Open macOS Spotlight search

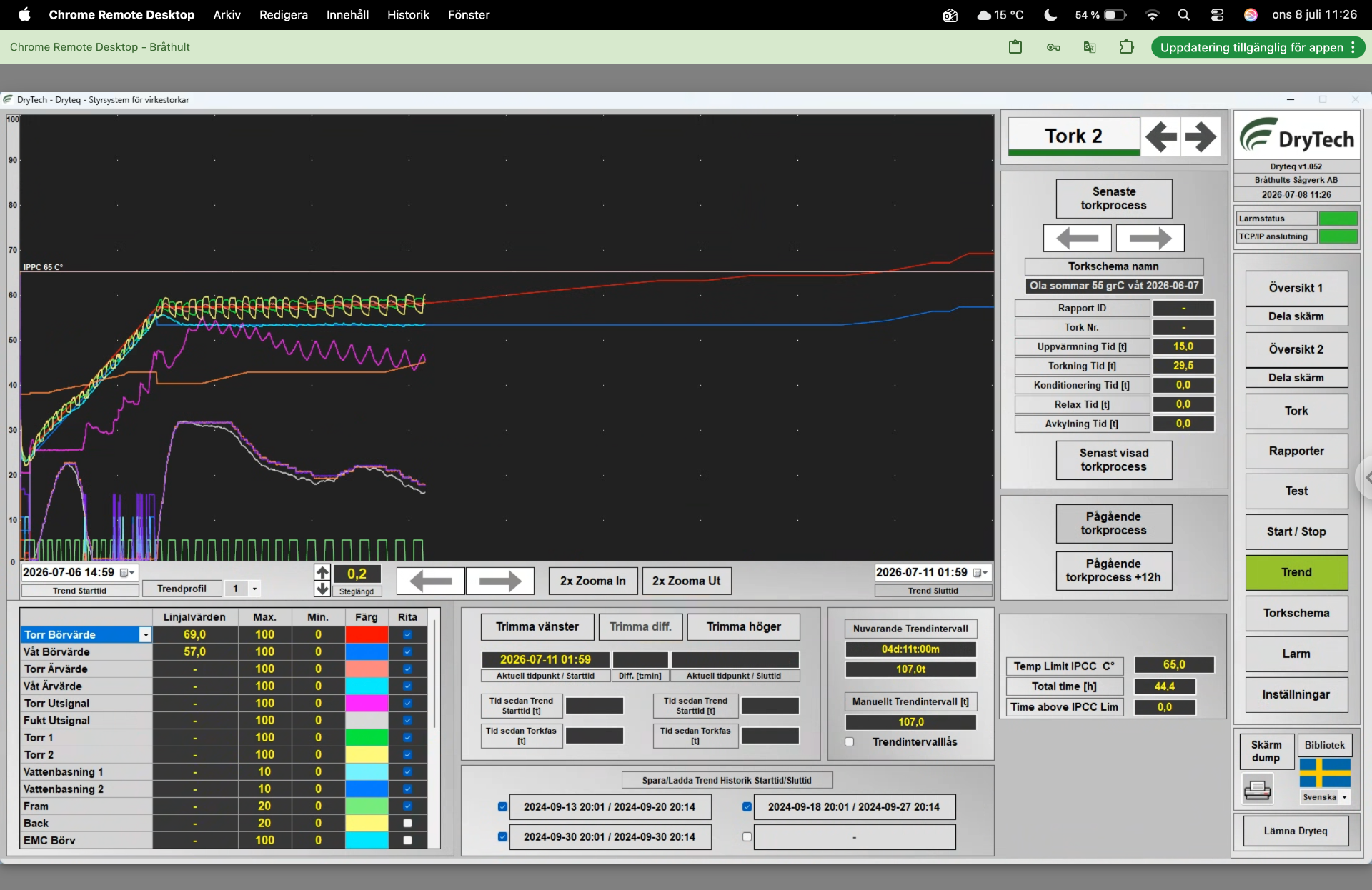(x=1183, y=14)
